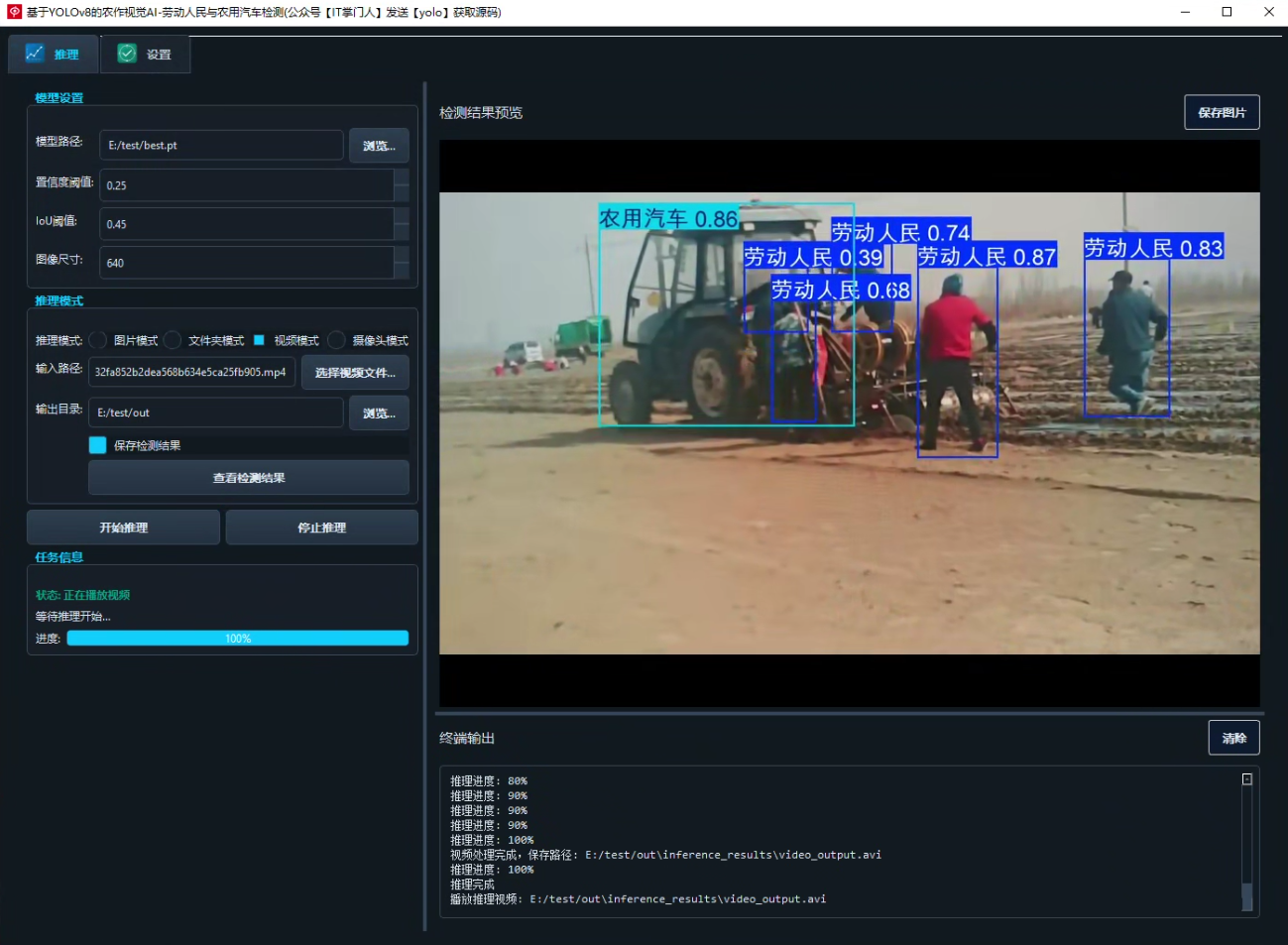Click the detection result video preview
The image size is (1288, 945).
pos(850,423)
